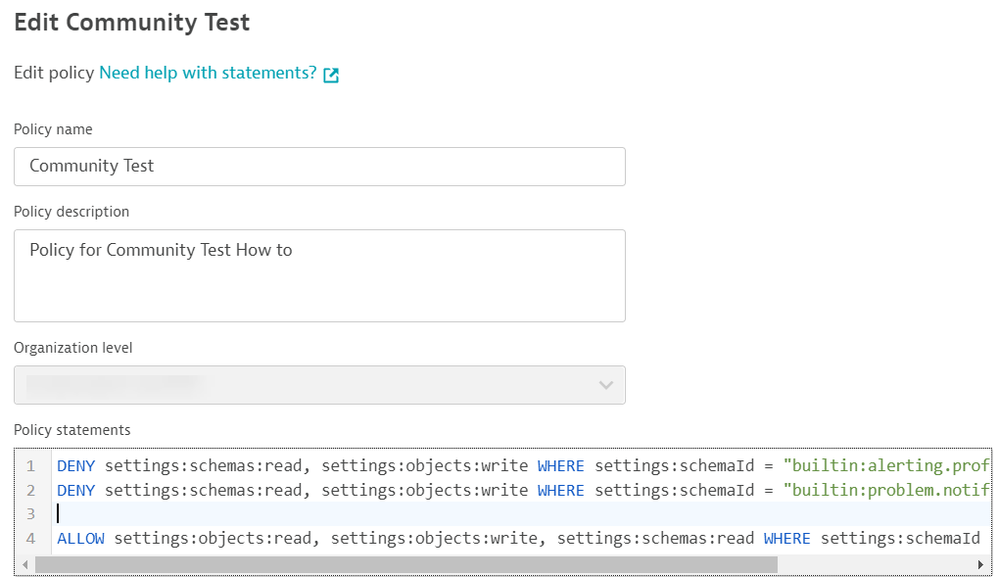Click inside the Policy description text area
998x582 pixels.
click(319, 275)
